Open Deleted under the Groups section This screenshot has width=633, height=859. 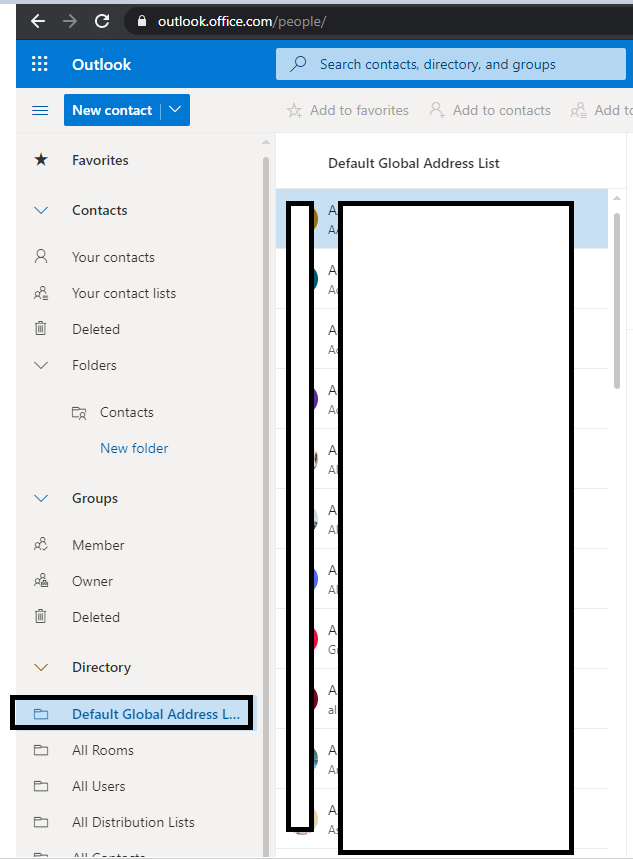(x=96, y=617)
